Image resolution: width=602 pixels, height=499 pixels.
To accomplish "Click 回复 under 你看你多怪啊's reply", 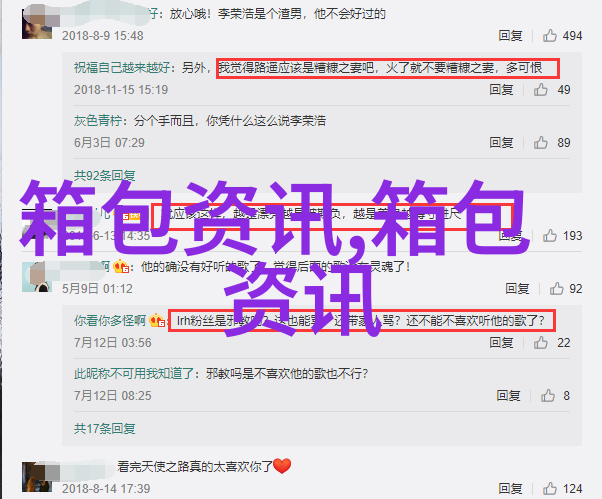I will (501, 342).
